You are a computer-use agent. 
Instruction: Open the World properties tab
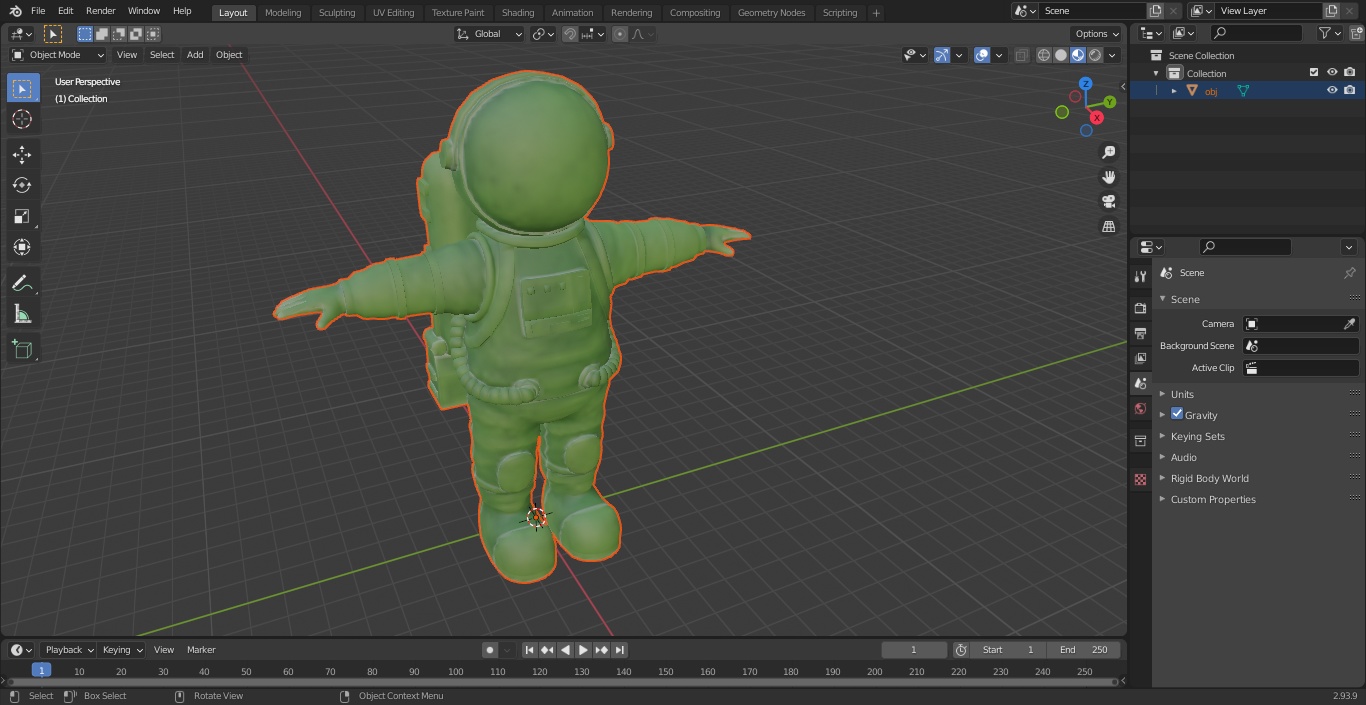1140,409
